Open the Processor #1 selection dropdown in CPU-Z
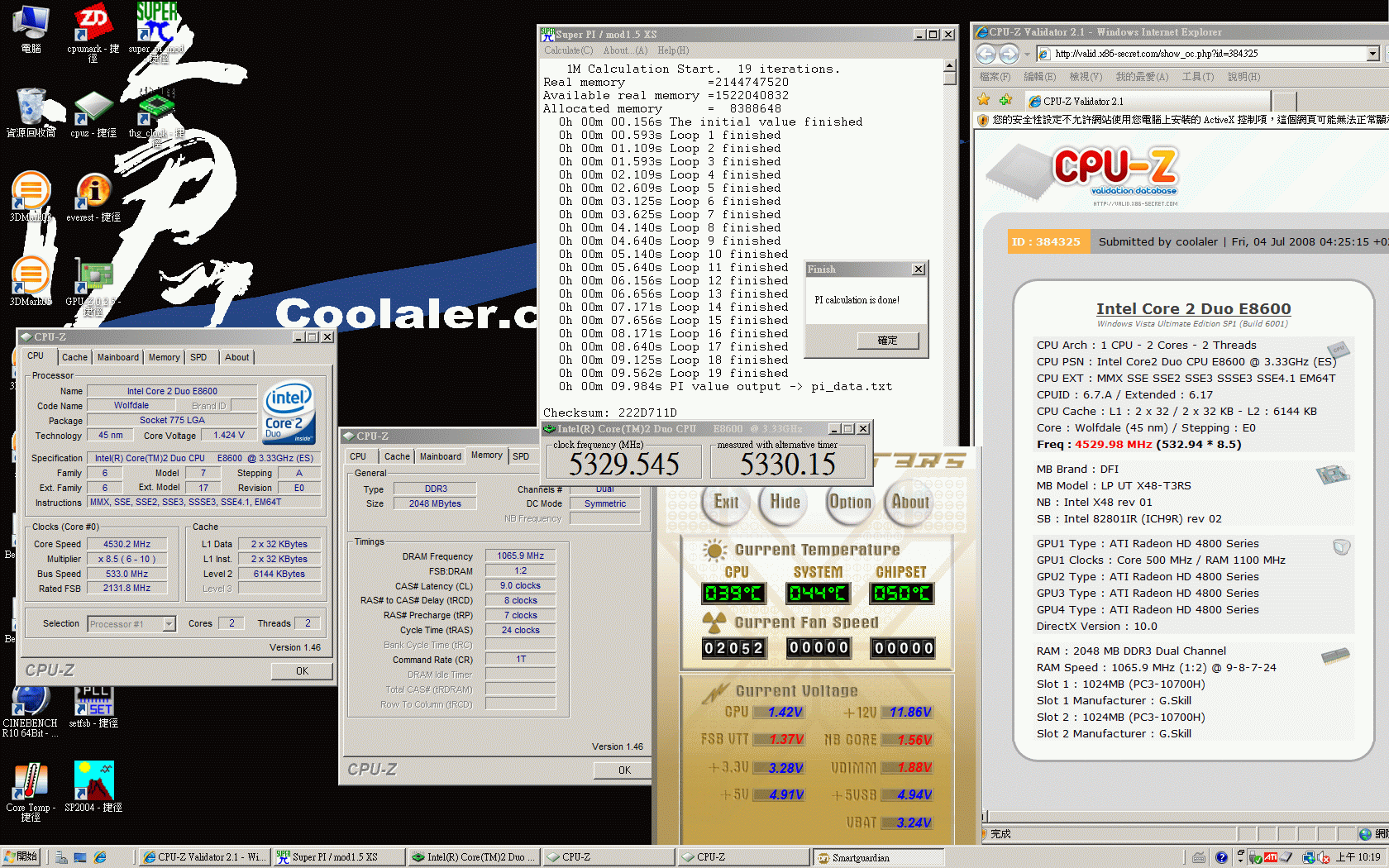Image resolution: width=1389 pixels, height=868 pixels. pos(169,624)
